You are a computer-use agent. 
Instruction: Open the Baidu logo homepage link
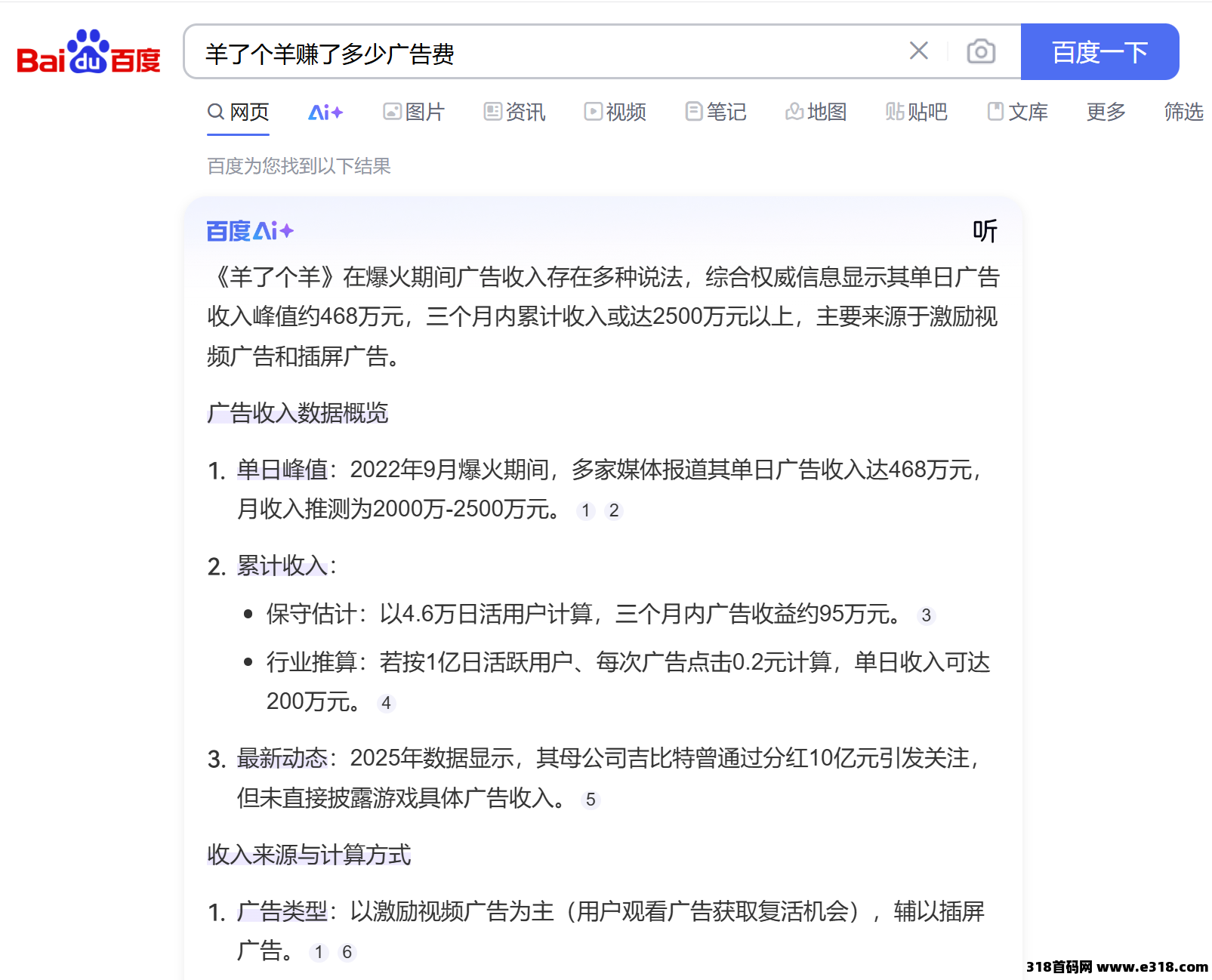point(88,52)
